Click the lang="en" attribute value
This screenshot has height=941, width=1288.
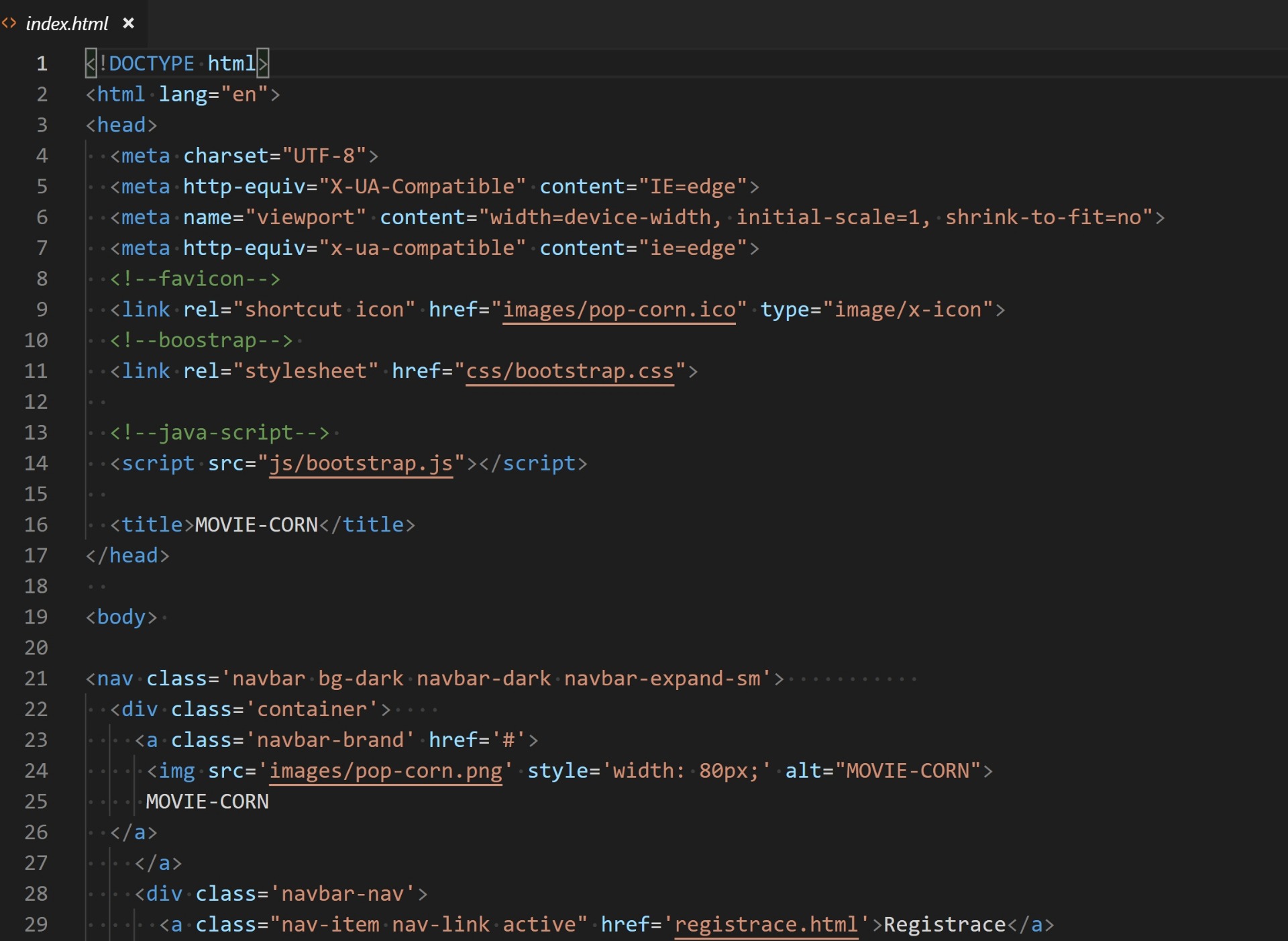[x=244, y=95]
